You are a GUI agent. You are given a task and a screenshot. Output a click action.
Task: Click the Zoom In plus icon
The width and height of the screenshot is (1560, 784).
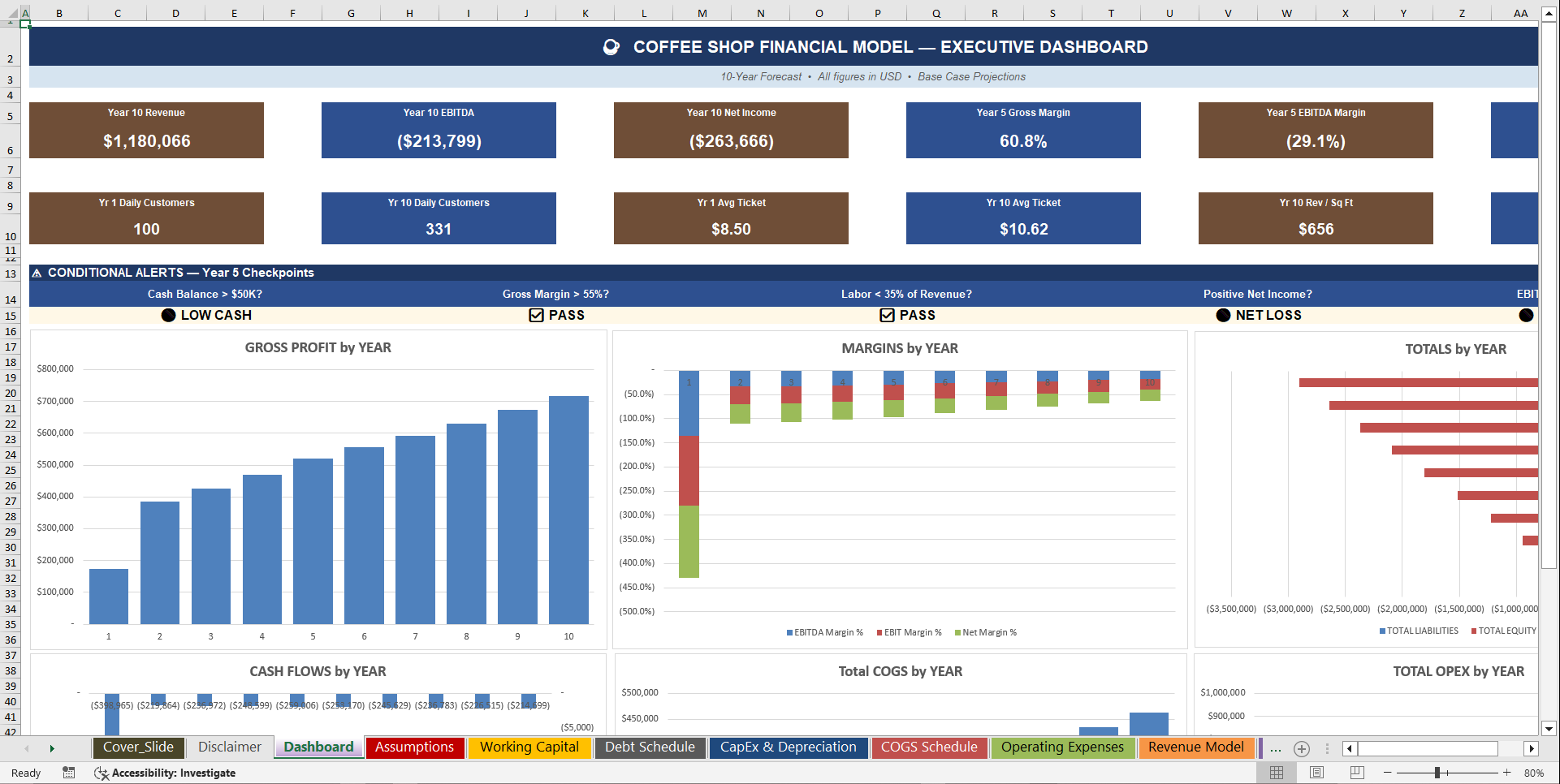(1507, 773)
